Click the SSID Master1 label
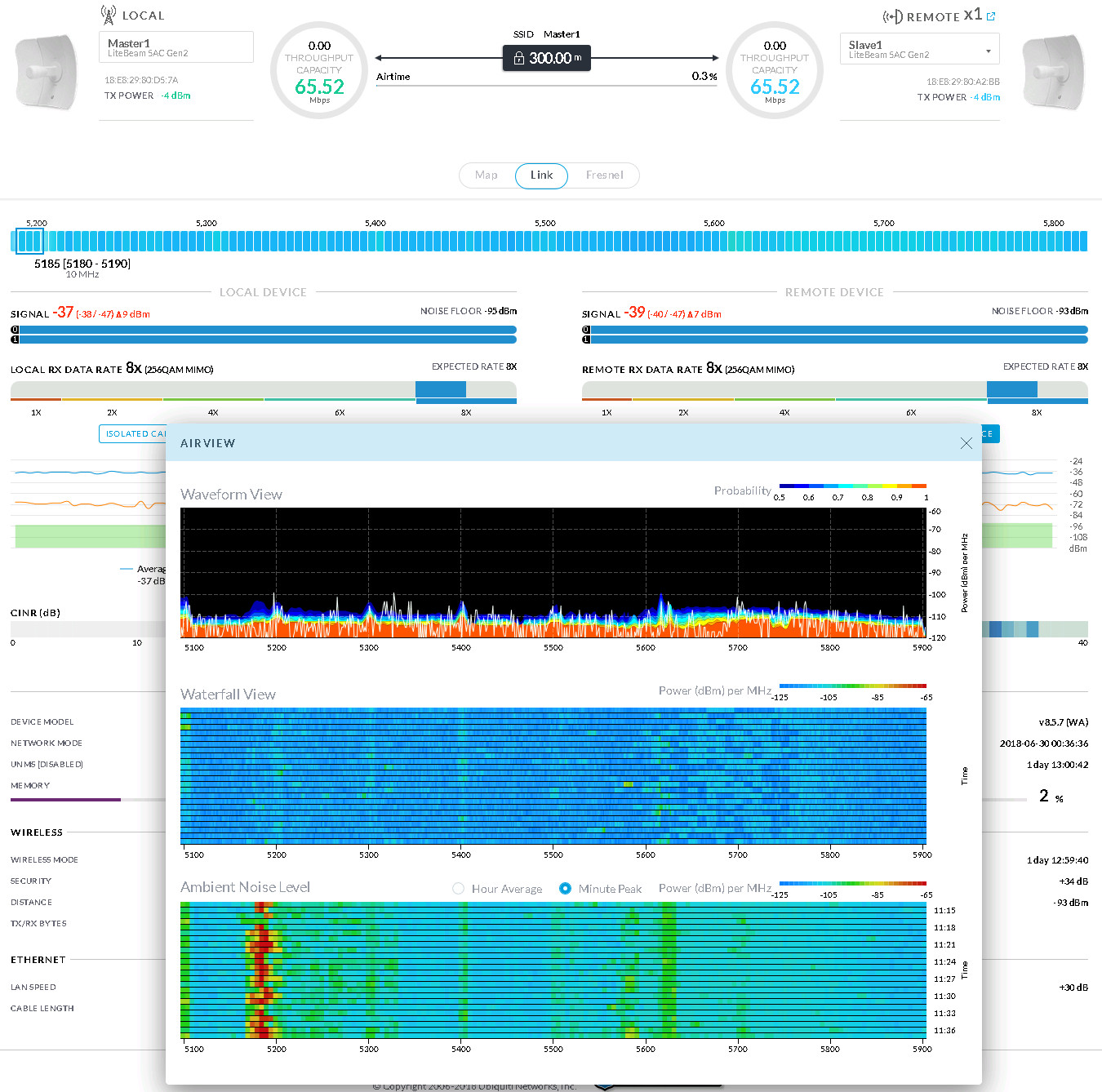Image resolution: width=1102 pixels, height=1092 pixels. (546, 34)
